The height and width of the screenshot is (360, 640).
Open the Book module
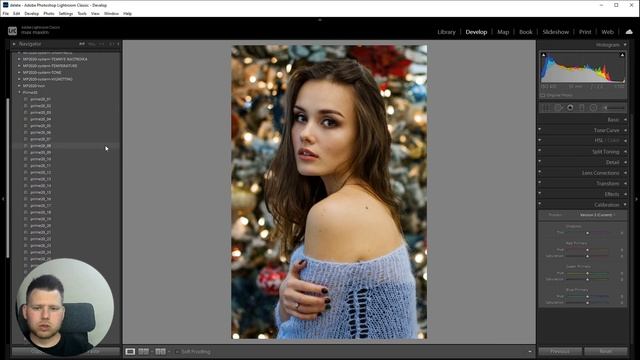coord(526,32)
